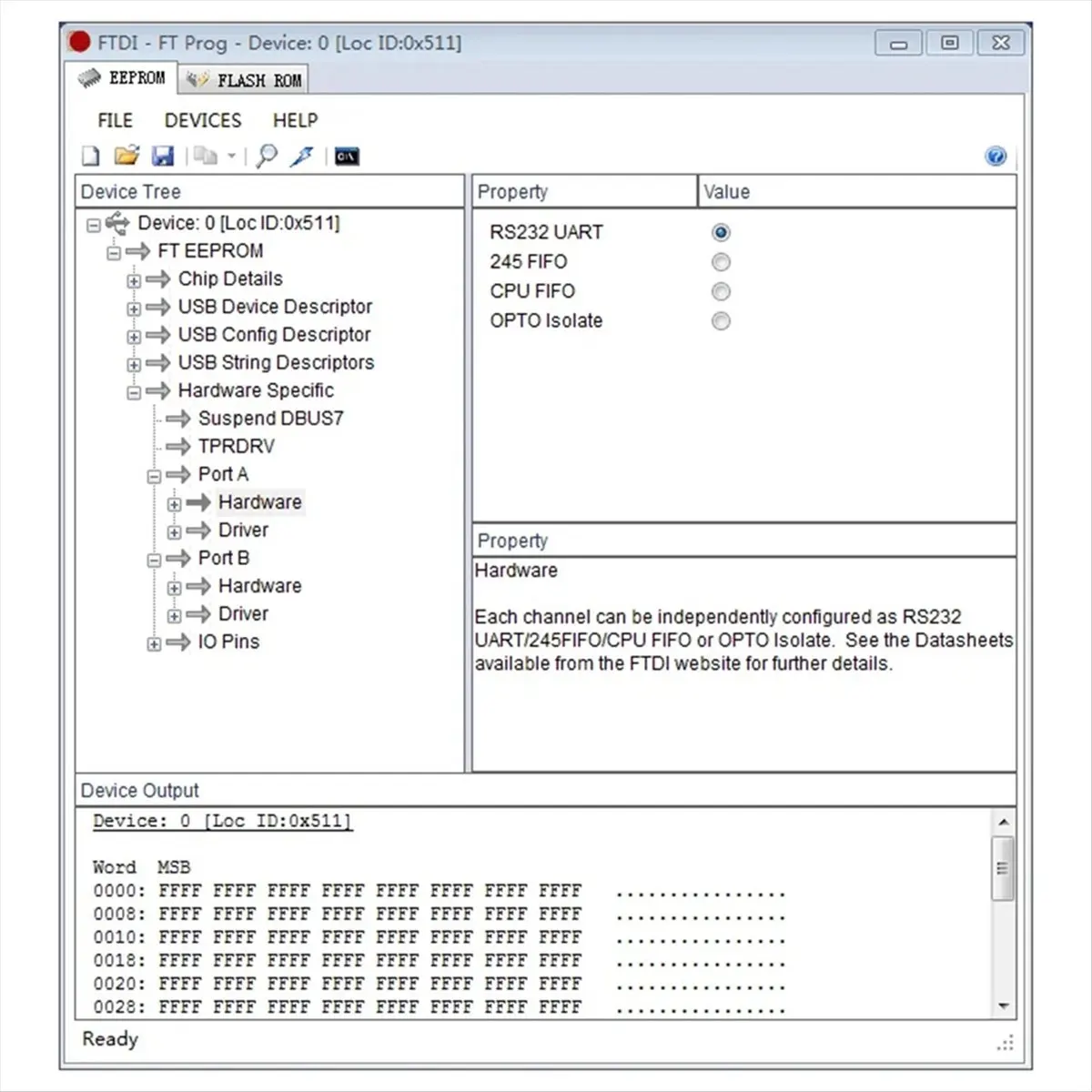Click the Device Output scroll down arrow
Viewport: 1092px width, 1092px height.
tap(1003, 1006)
